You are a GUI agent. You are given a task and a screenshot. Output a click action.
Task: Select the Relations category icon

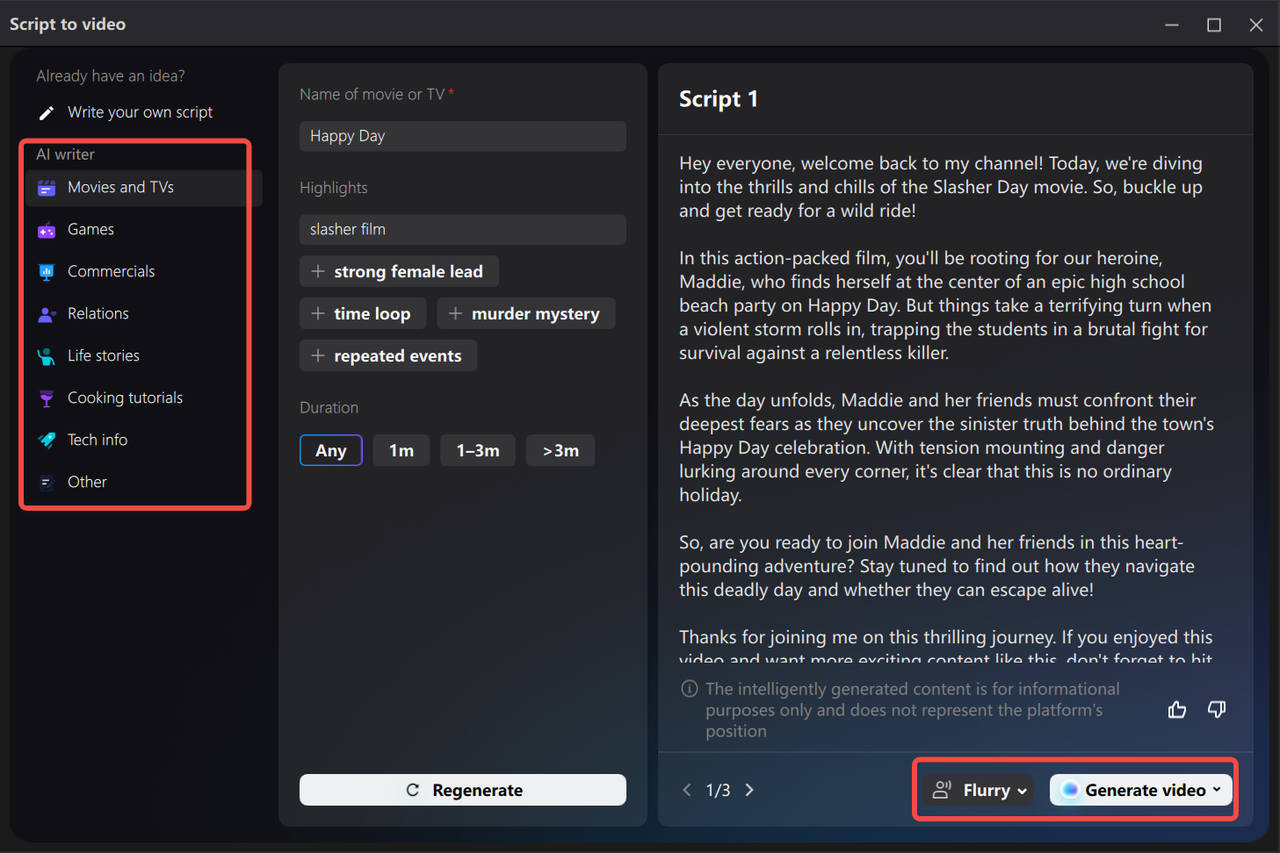[46, 313]
